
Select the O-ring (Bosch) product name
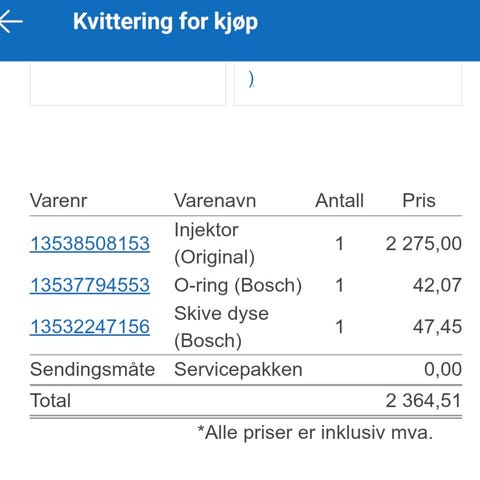coord(238,285)
